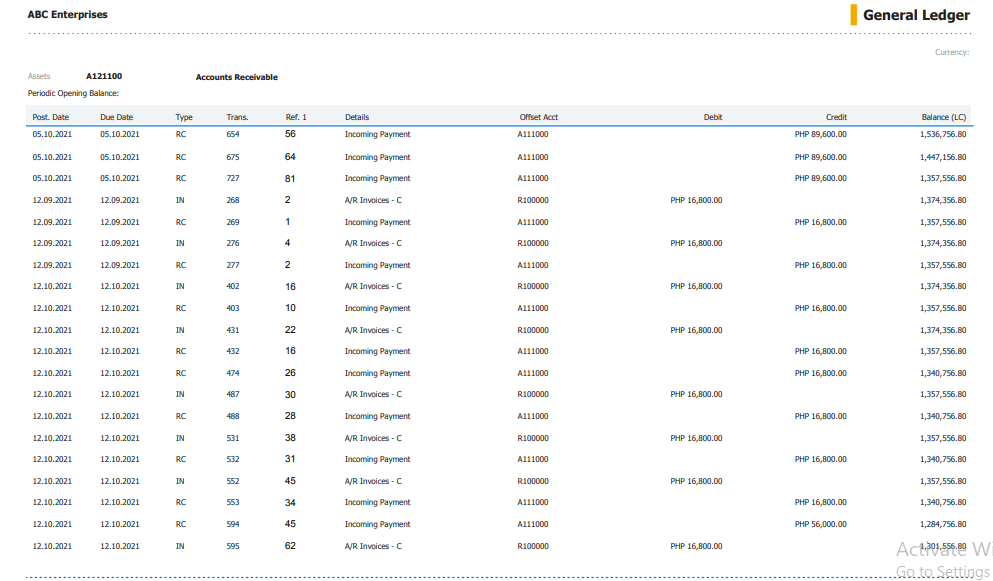Image resolution: width=993 pixels, height=581 pixels.
Task: Click the Periodic Opening Balance label
Action: pos(73,93)
